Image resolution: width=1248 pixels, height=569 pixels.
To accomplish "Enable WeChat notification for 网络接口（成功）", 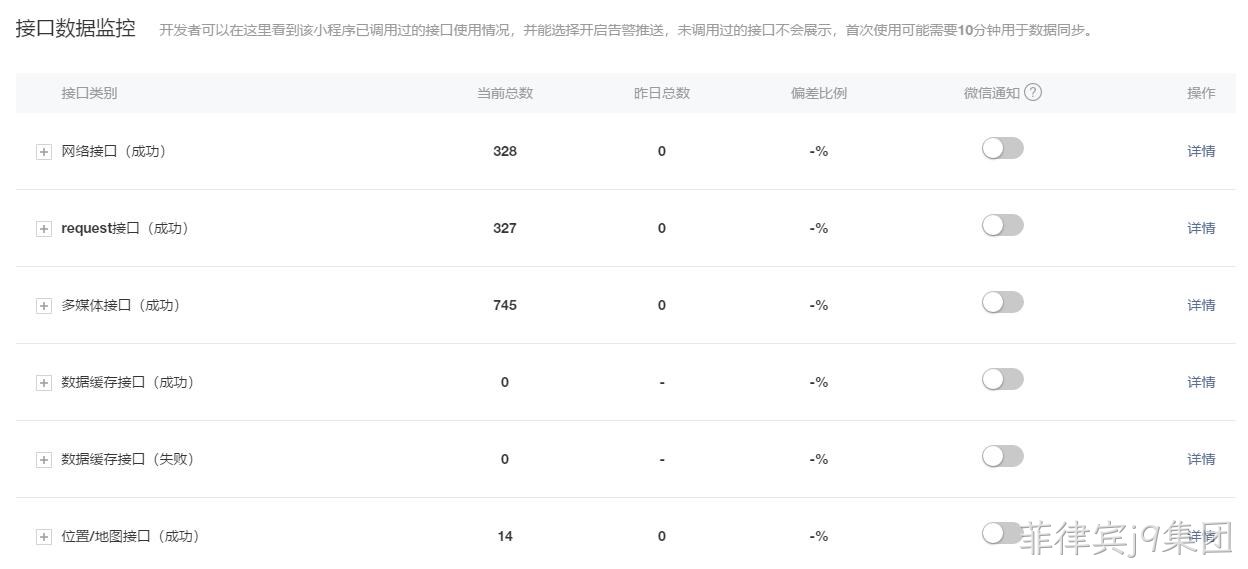I will point(1003,148).
